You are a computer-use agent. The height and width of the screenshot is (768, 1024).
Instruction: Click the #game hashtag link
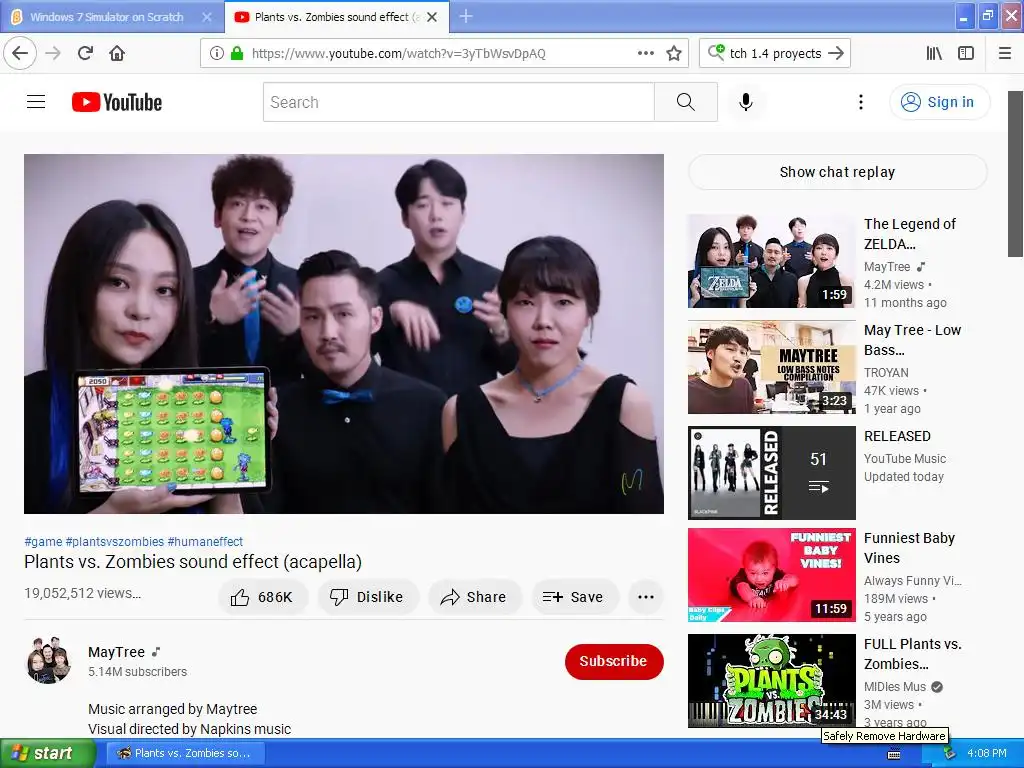coord(43,541)
